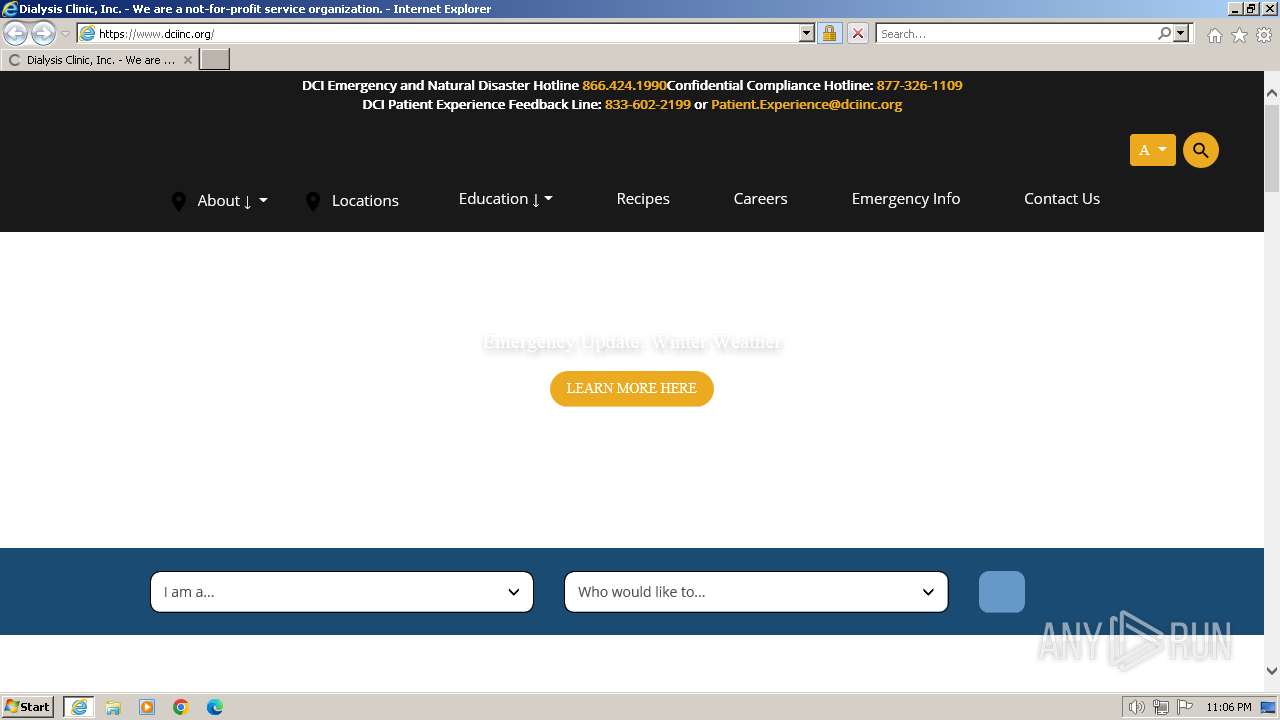Click the map pin icon beside About
1280x720 pixels.
point(179,201)
